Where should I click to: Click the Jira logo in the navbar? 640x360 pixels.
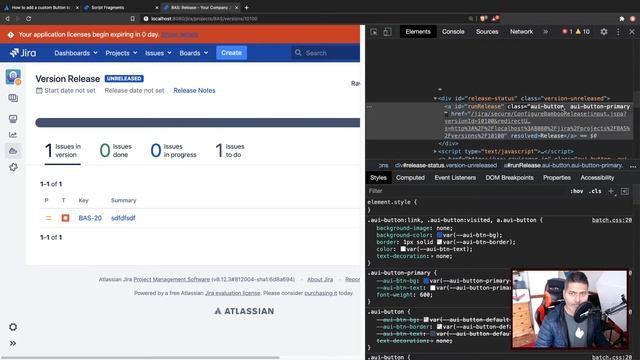[x=23, y=53]
